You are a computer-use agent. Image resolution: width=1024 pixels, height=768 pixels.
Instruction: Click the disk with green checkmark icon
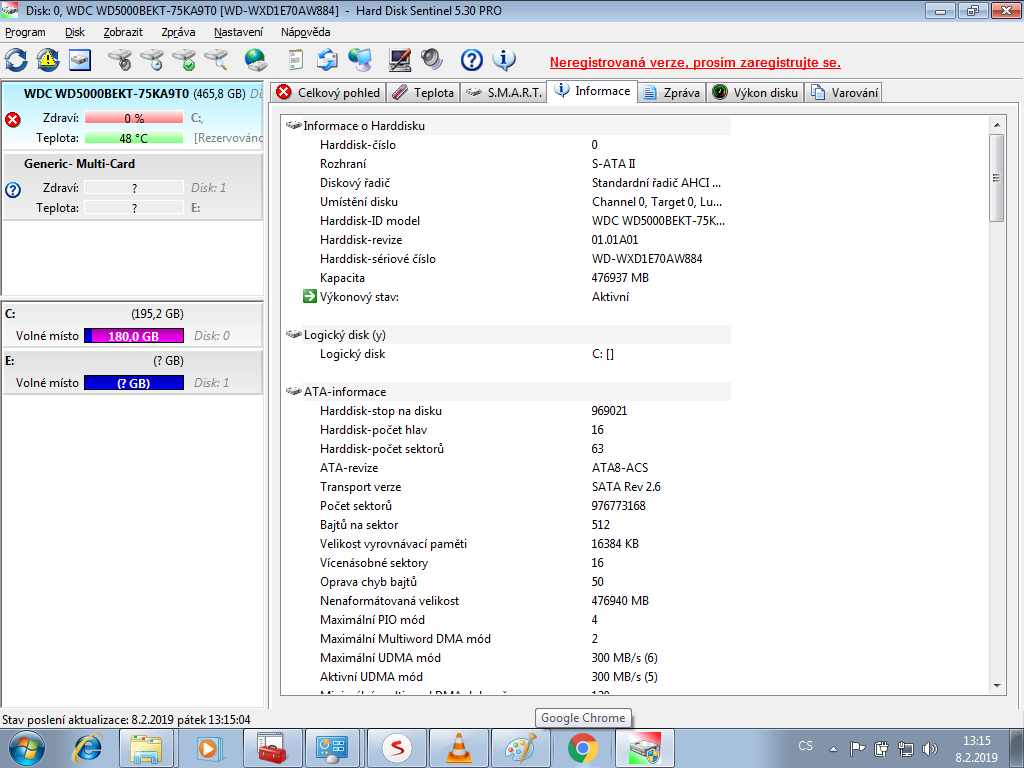[185, 59]
